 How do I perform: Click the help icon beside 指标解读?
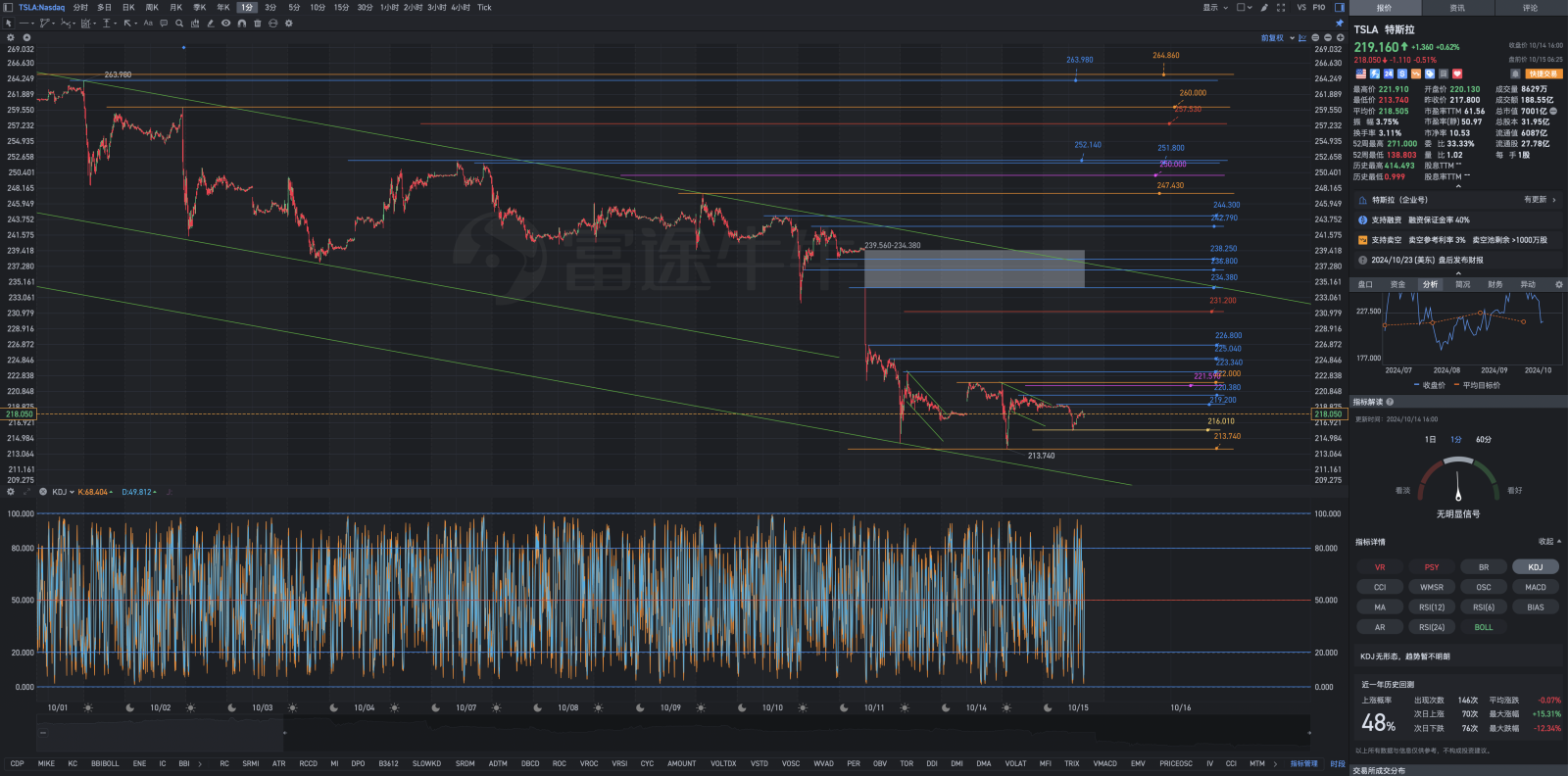coord(1390,402)
